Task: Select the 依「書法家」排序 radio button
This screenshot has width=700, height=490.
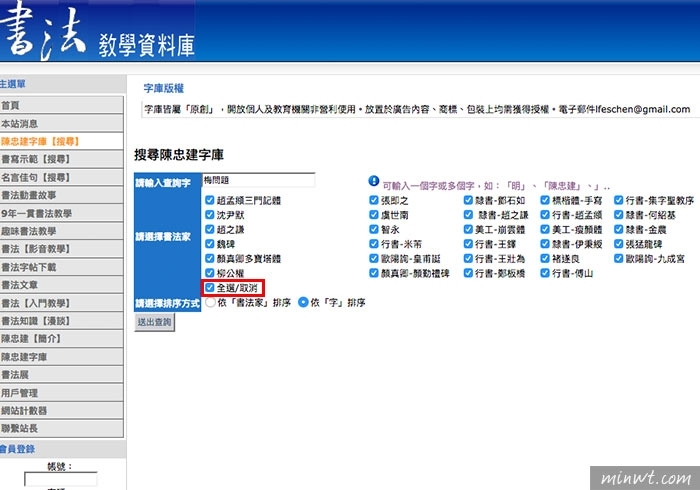Action: [x=209, y=302]
